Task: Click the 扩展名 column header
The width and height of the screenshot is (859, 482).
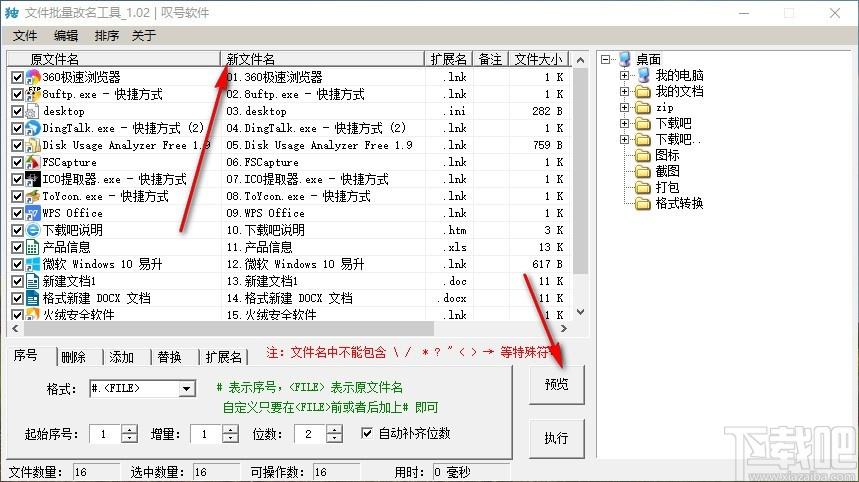Action: 449,59
